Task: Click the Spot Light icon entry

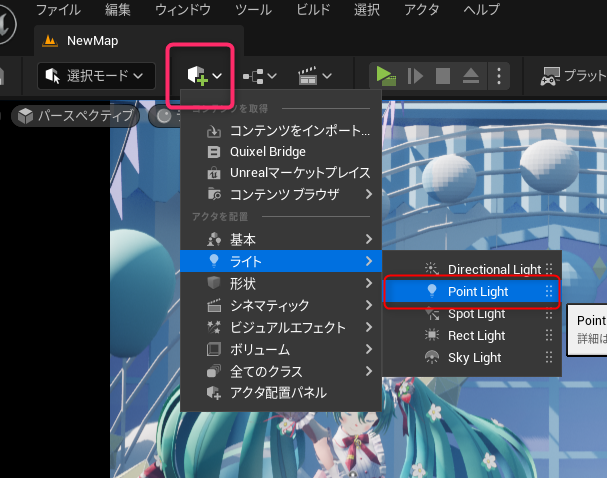Action: pyautogui.click(x=432, y=314)
